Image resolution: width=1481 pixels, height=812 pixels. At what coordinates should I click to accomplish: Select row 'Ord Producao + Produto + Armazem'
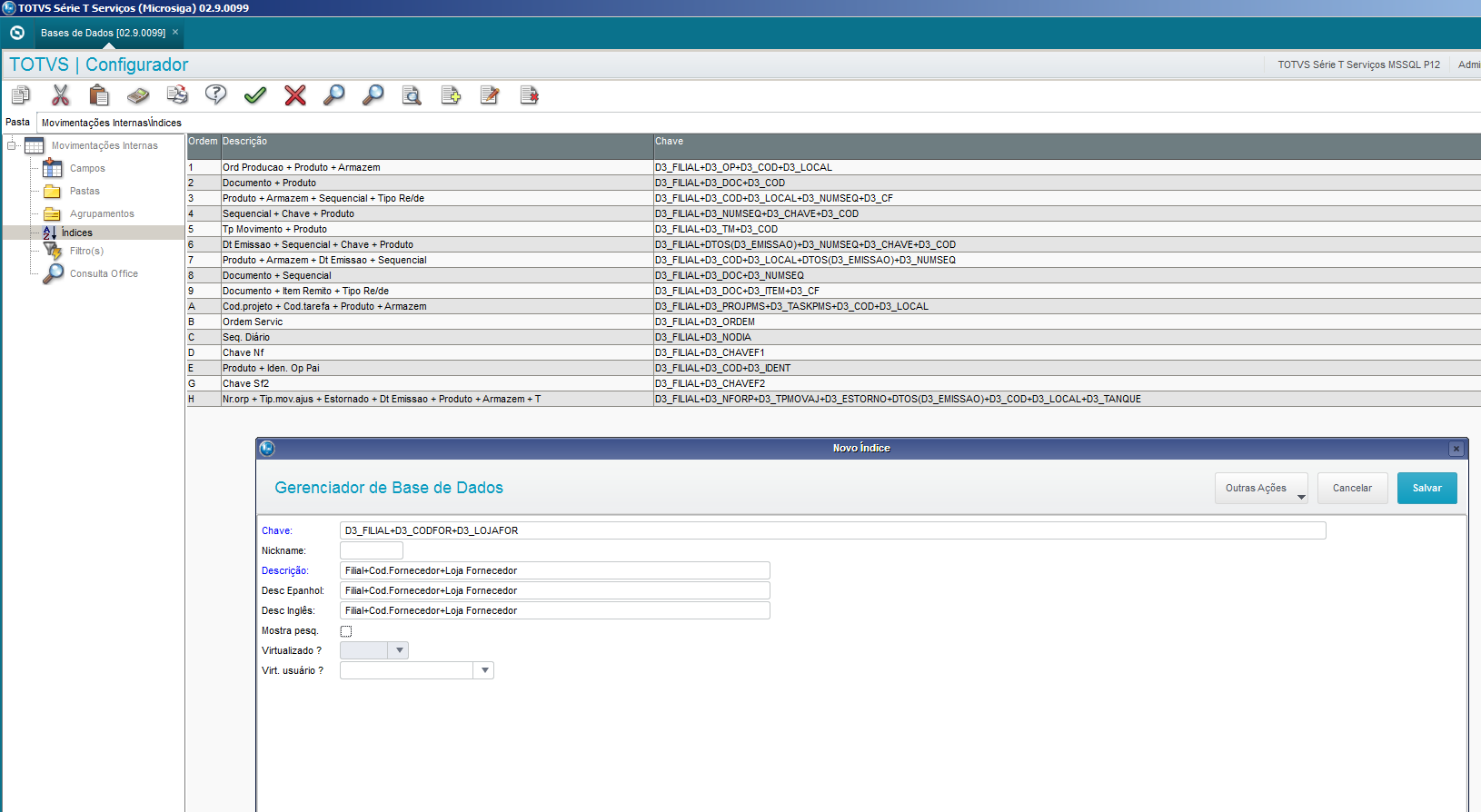[x=834, y=167]
